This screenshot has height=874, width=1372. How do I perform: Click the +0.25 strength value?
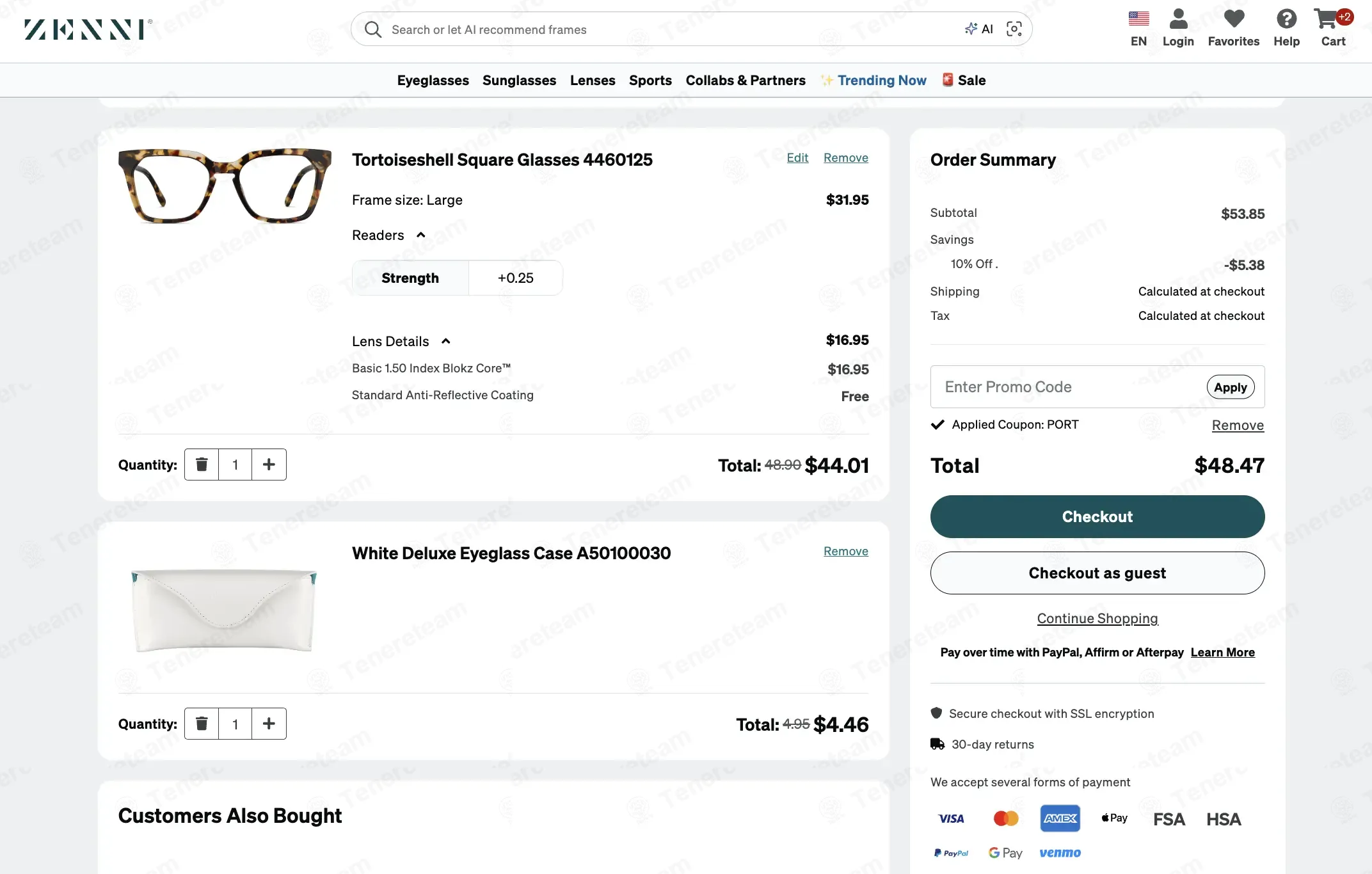tap(516, 278)
